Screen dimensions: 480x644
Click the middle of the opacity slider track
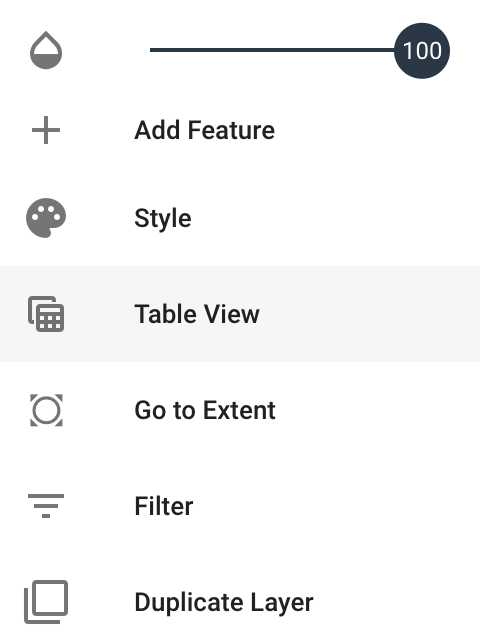coord(272,50)
